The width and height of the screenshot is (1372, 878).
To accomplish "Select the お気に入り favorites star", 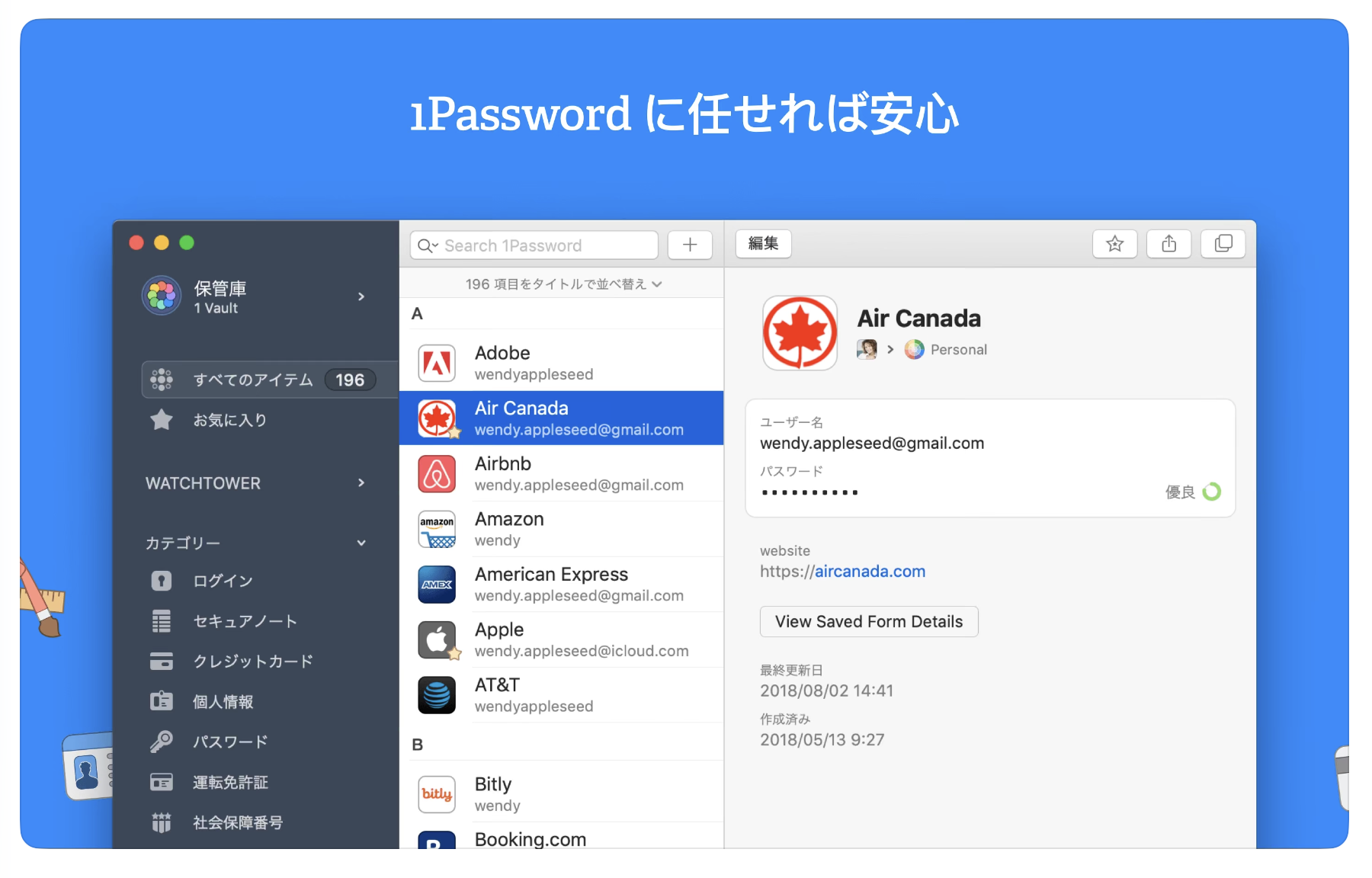I will 162,420.
